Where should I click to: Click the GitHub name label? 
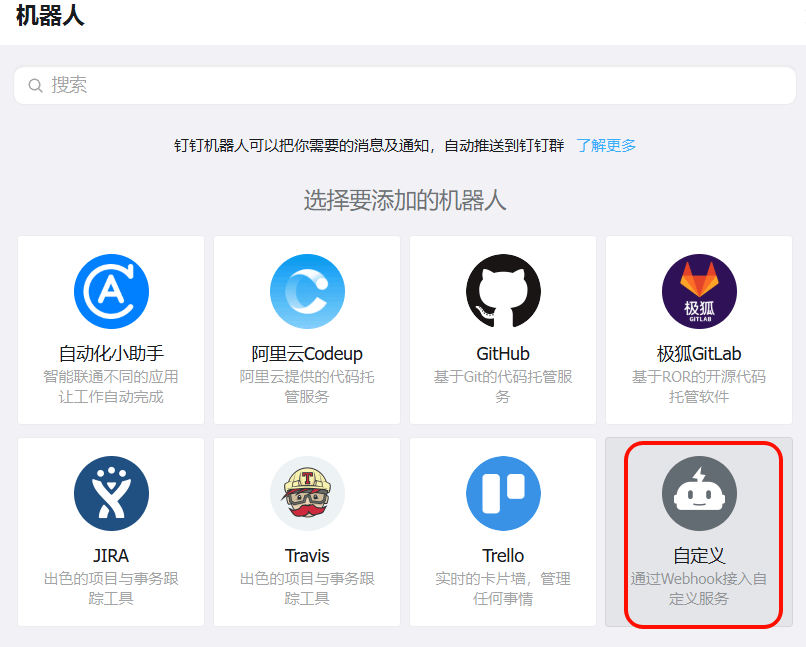pyautogui.click(x=503, y=354)
